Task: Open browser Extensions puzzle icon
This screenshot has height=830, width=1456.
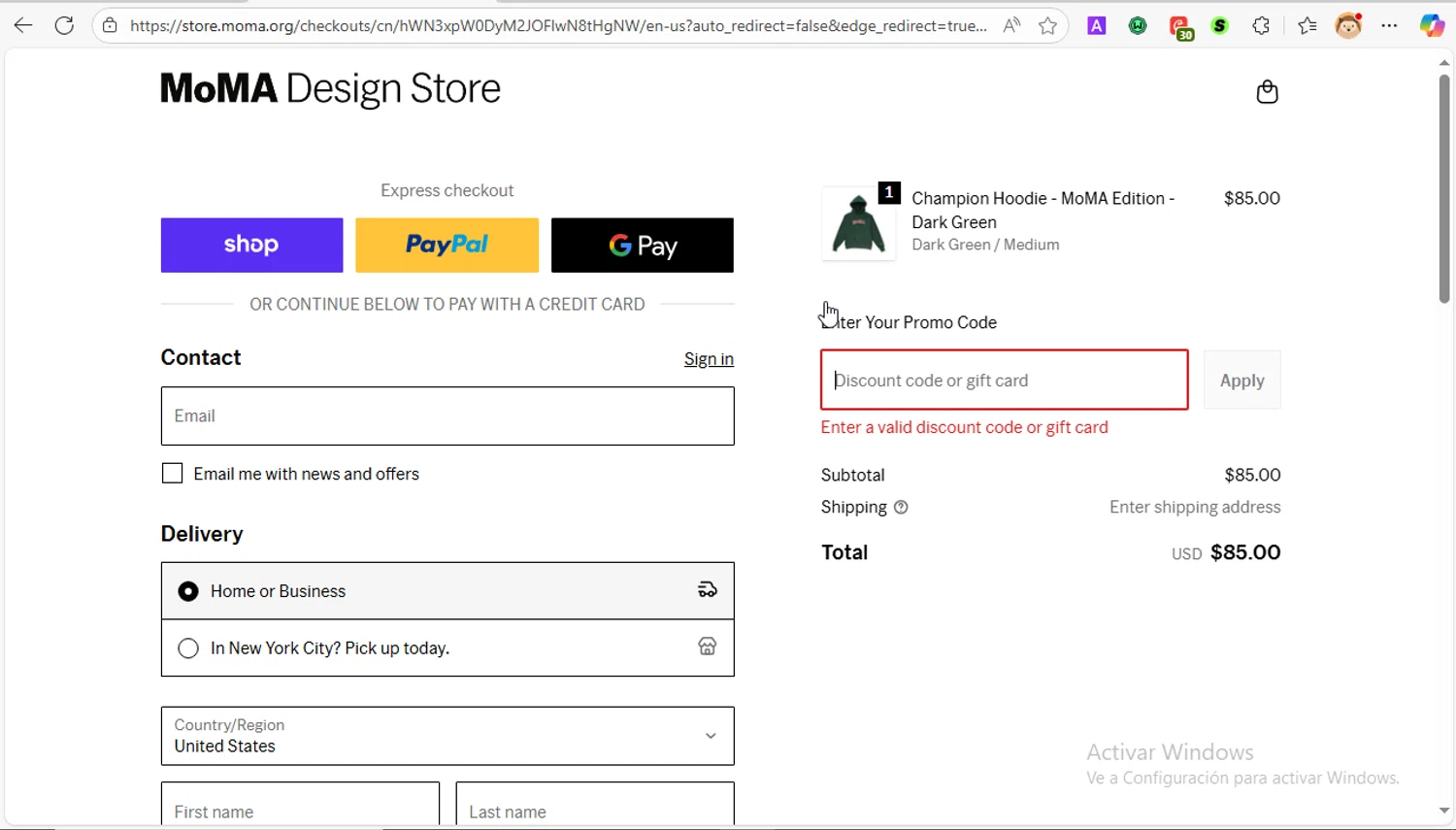Action: [1261, 26]
